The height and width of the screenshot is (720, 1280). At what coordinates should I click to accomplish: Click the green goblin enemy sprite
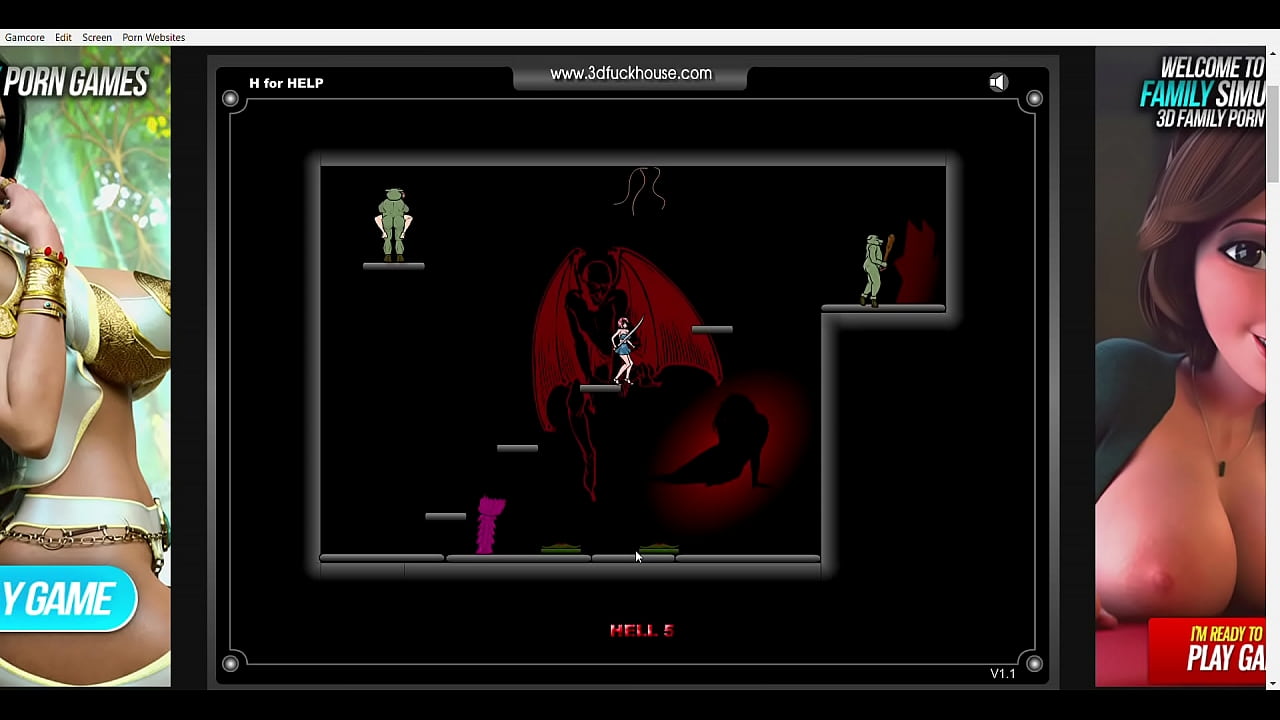[393, 222]
